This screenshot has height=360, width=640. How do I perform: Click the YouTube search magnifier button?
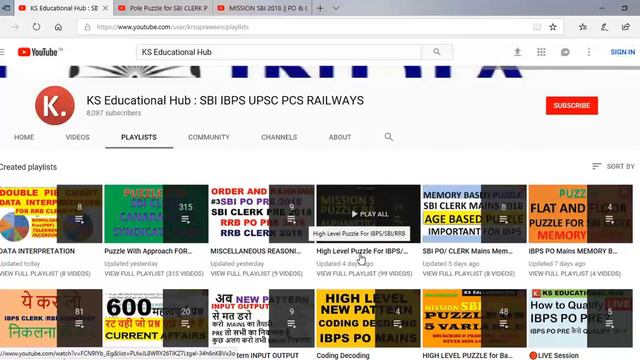tap(437, 52)
